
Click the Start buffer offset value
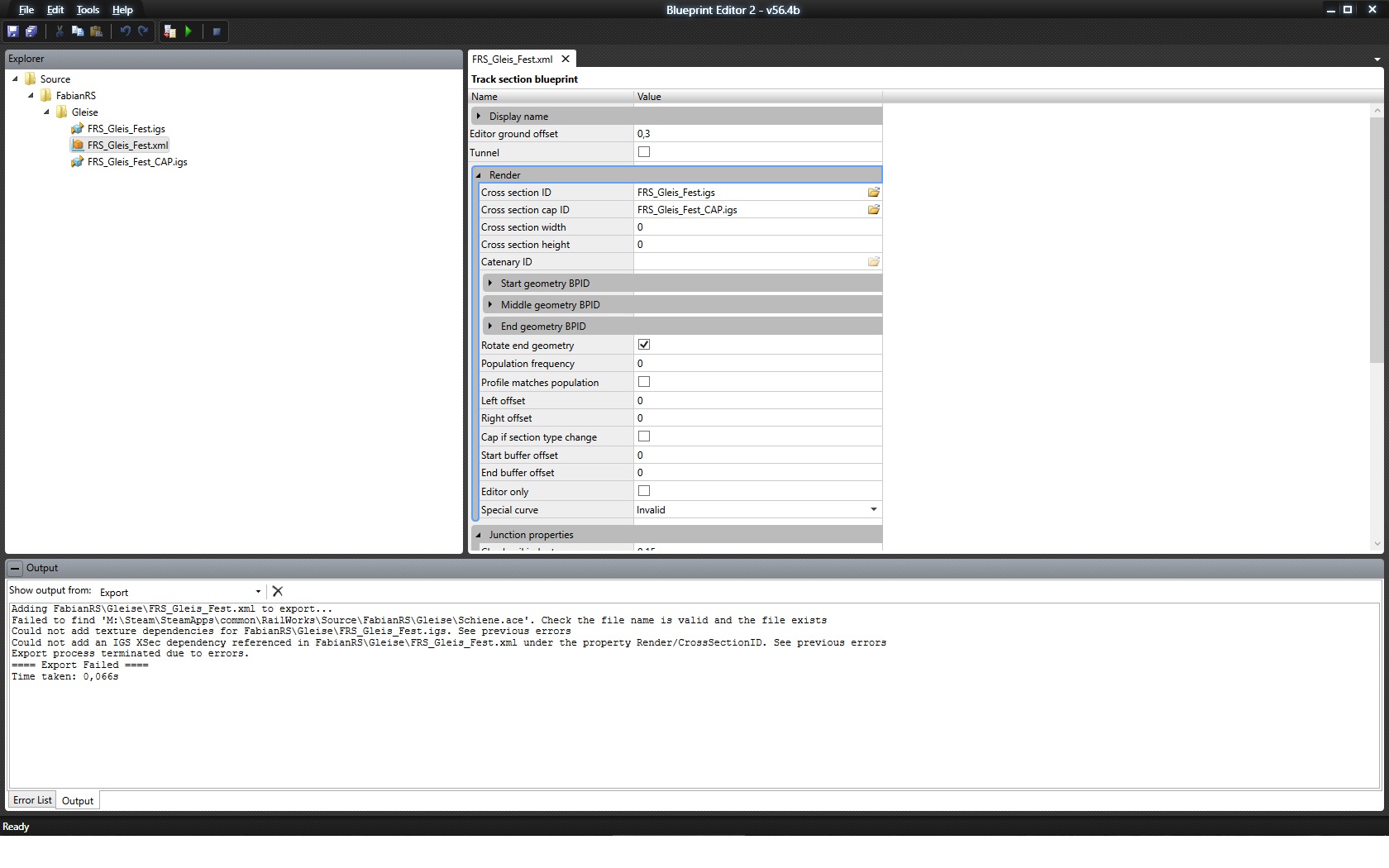[x=757, y=455]
